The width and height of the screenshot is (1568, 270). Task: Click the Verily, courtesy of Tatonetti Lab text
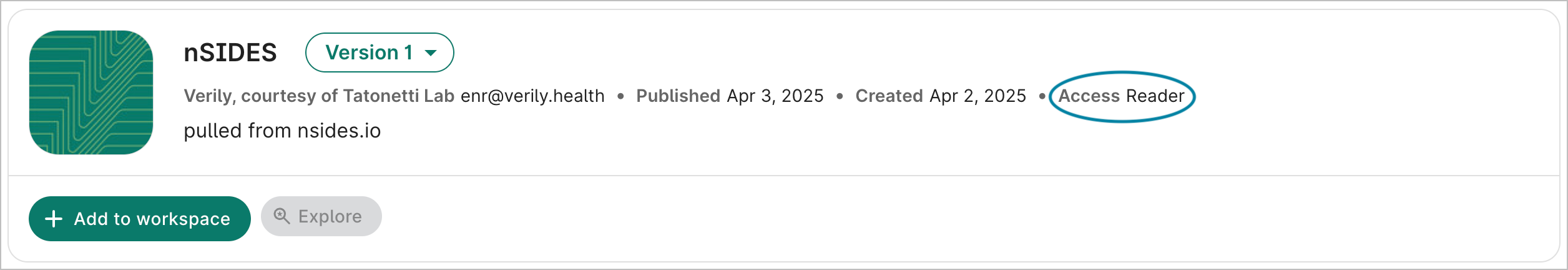pos(318,96)
